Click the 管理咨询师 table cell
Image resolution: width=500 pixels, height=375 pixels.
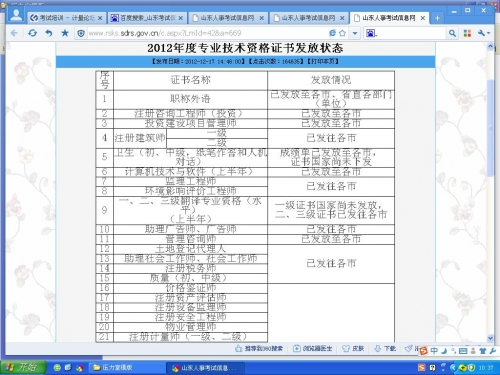[190, 239]
